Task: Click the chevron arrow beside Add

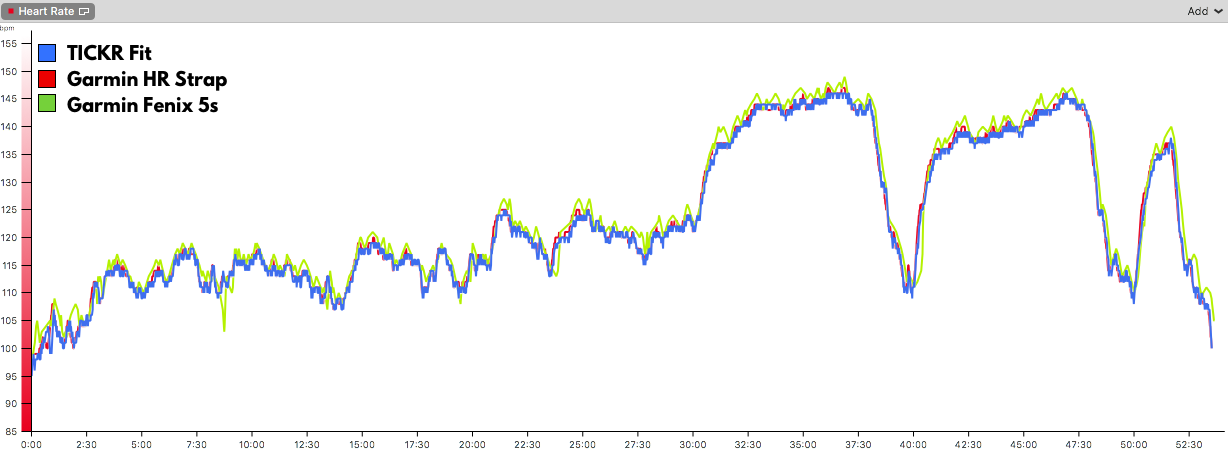Action: [1217, 11]
